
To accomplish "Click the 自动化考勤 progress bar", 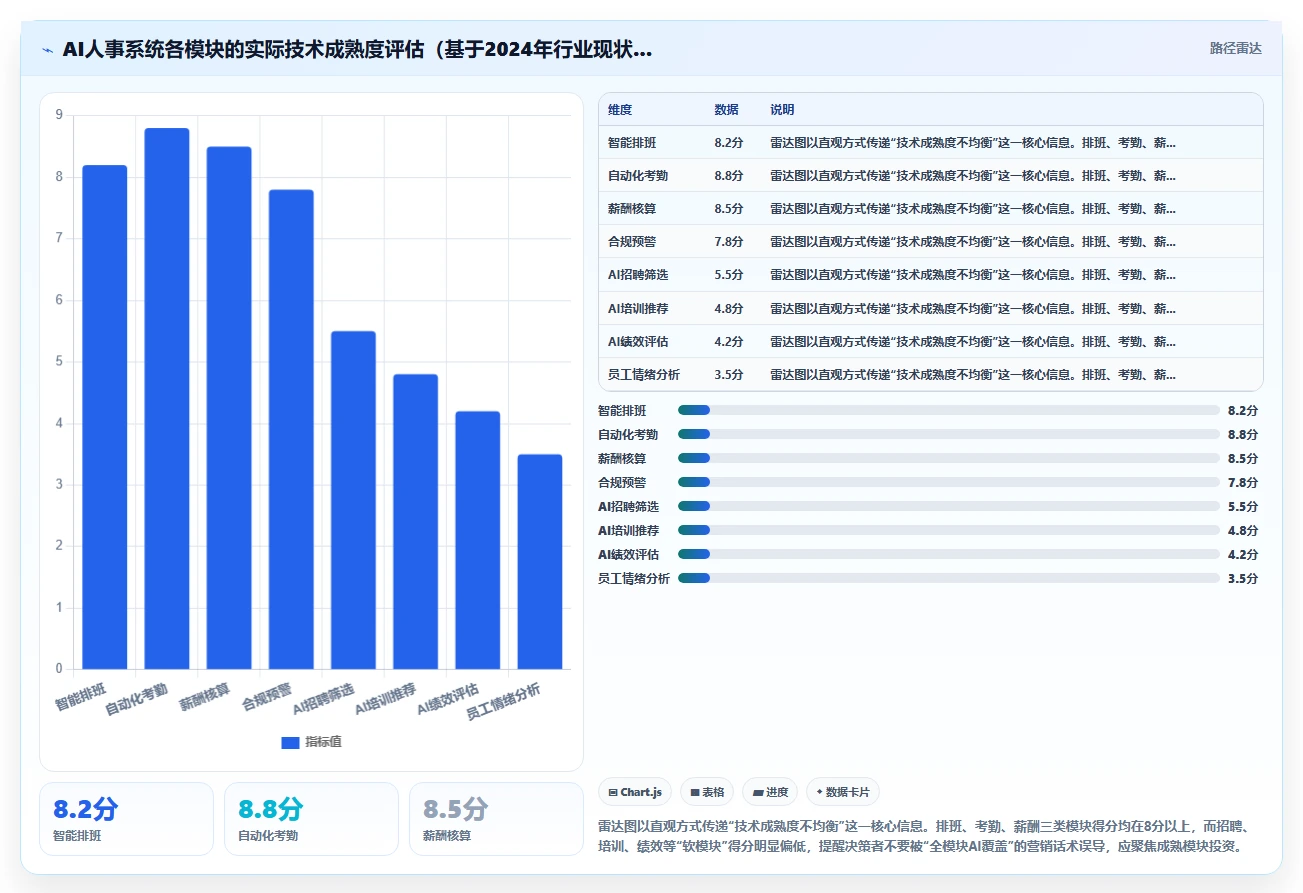I will coord(948,434).
